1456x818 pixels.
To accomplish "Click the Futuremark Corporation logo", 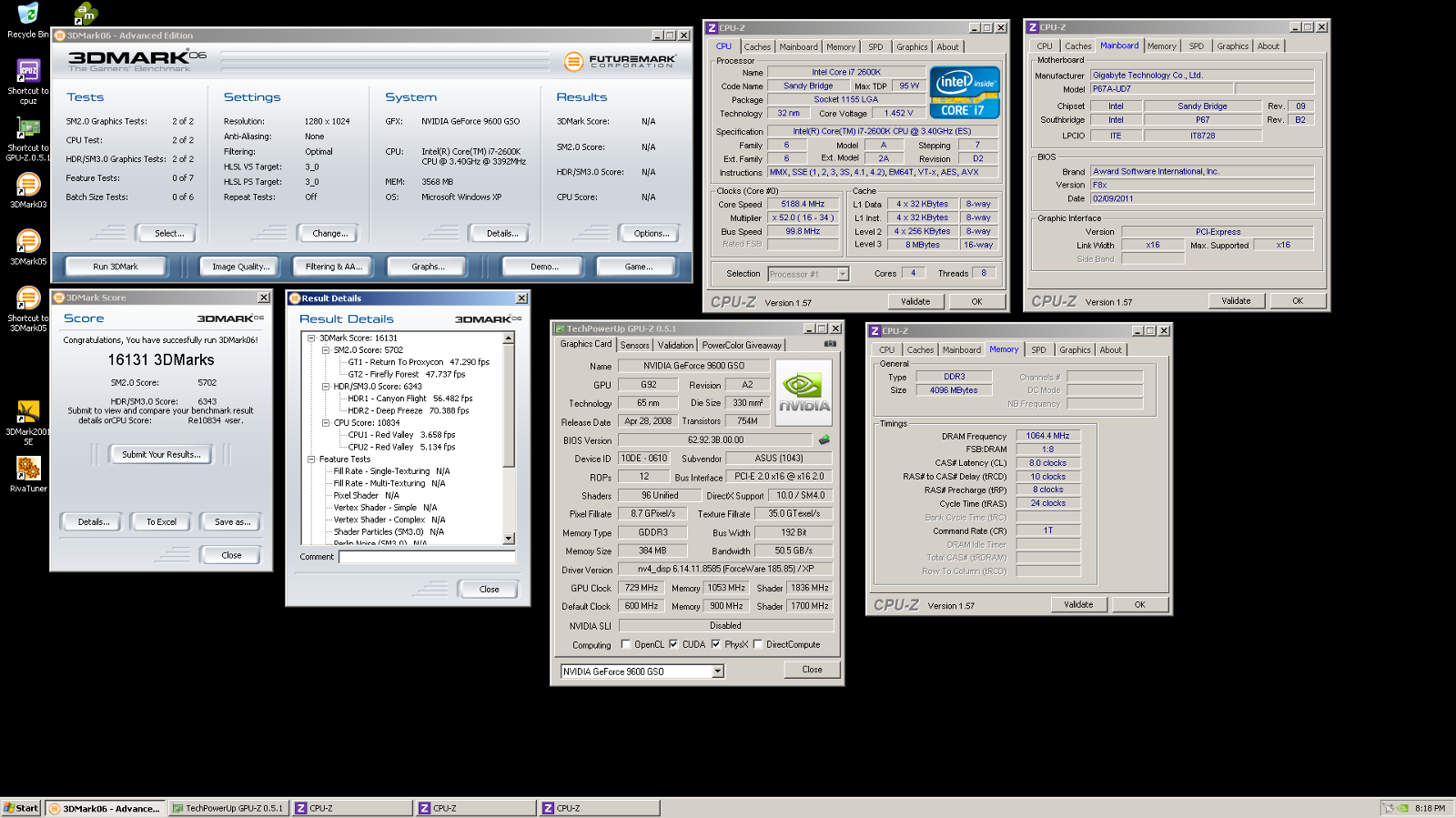I will [620, 62].
